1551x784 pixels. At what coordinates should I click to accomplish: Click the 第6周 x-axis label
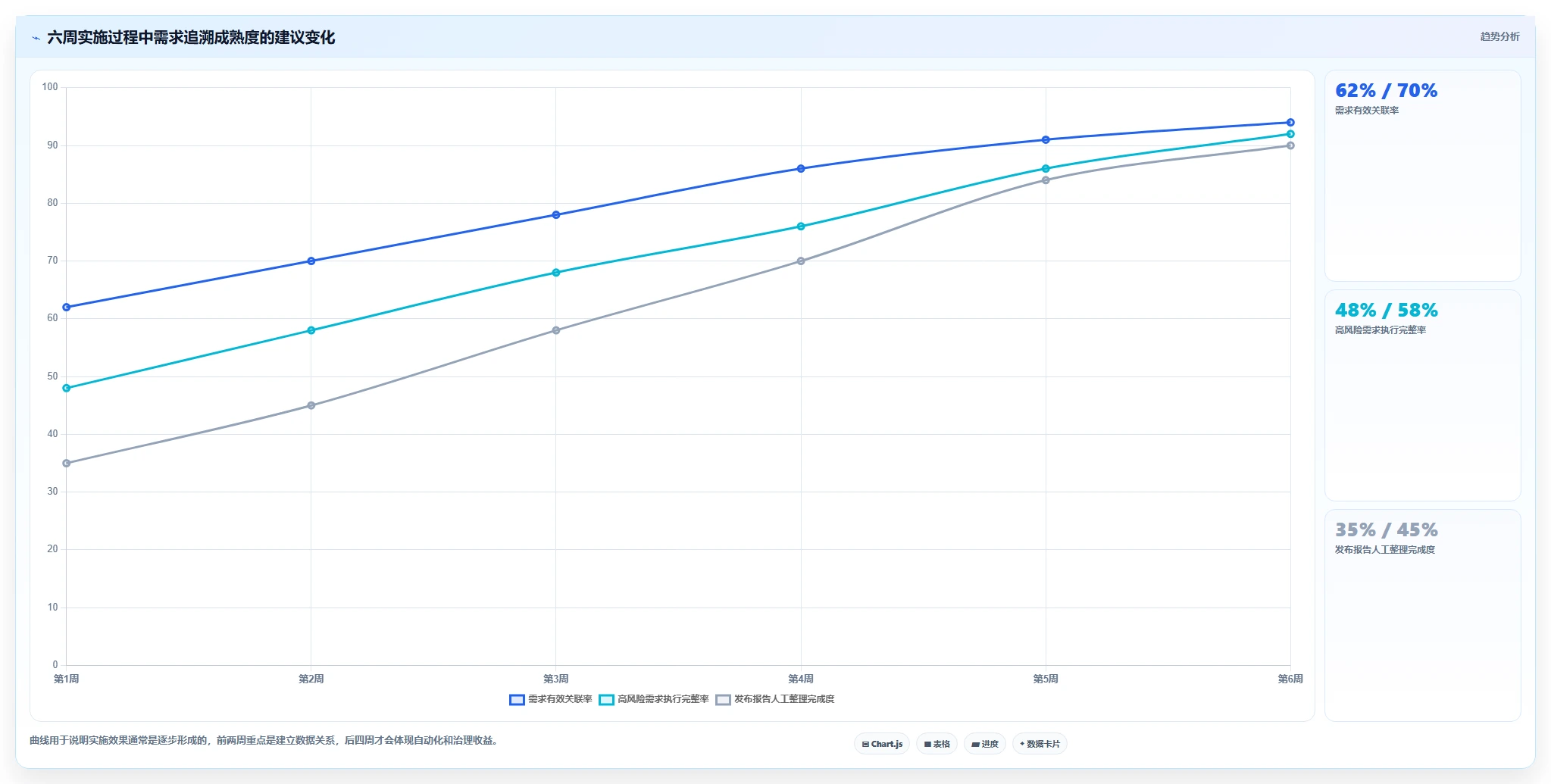[1290, 679]
